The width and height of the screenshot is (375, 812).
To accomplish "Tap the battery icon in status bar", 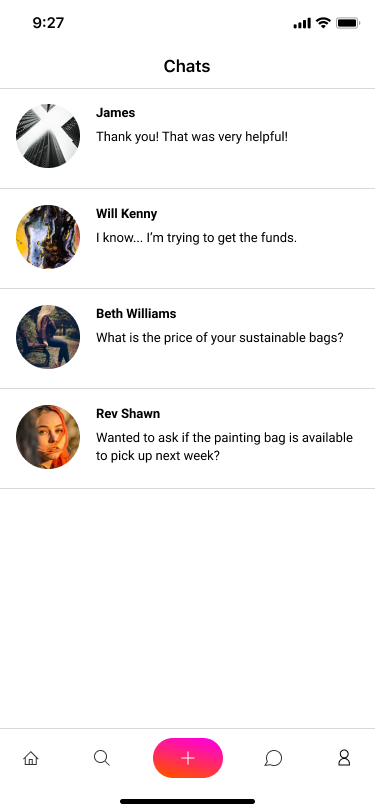I will click(348, 23).
